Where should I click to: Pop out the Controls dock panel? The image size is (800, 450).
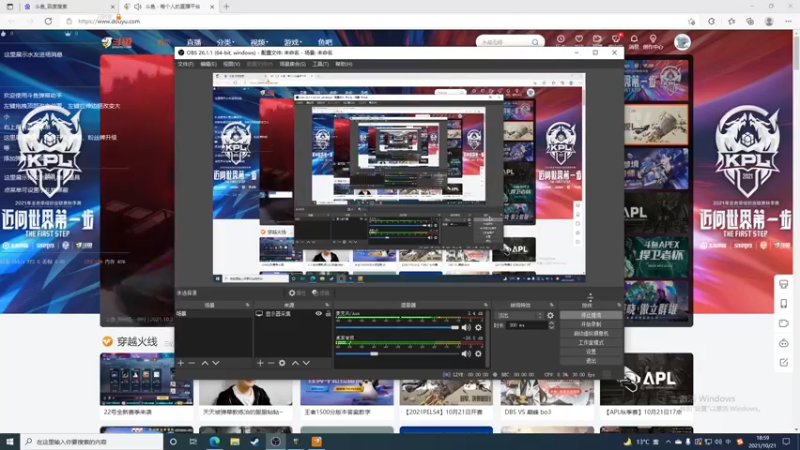[x=619, y=305]
